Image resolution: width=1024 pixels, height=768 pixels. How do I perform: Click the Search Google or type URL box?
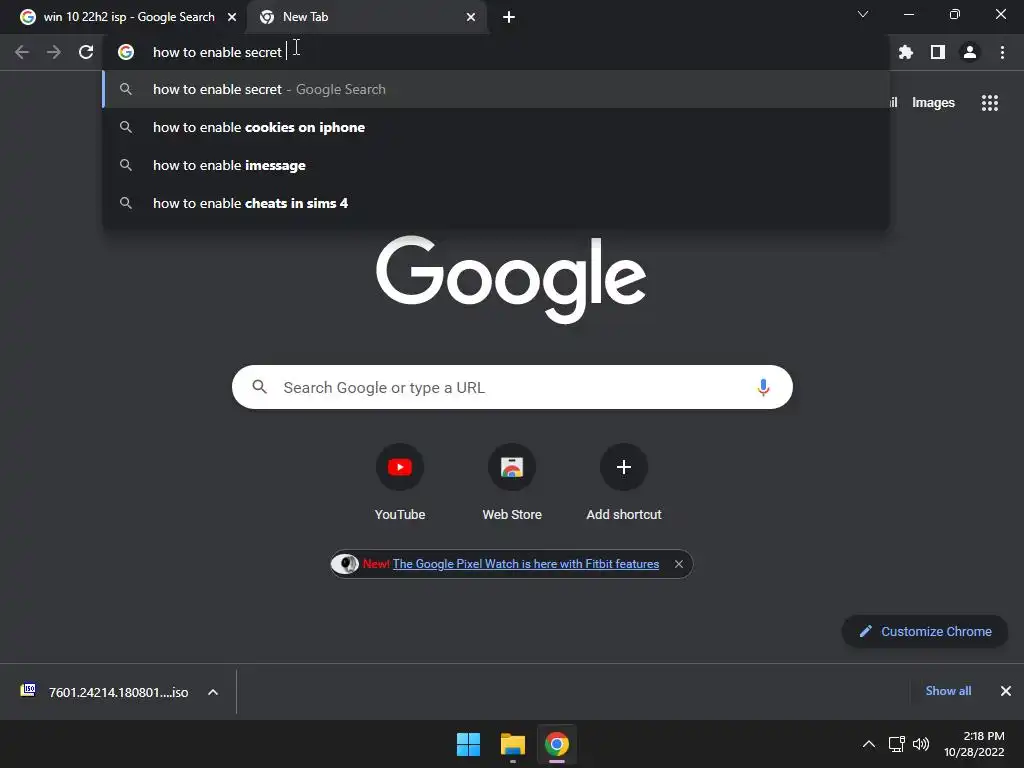[512, 387]
